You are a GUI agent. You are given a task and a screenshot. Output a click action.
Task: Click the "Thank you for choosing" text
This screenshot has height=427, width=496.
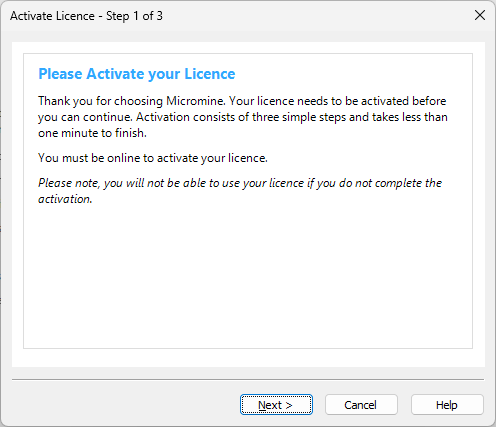click(x=100, y=101)
